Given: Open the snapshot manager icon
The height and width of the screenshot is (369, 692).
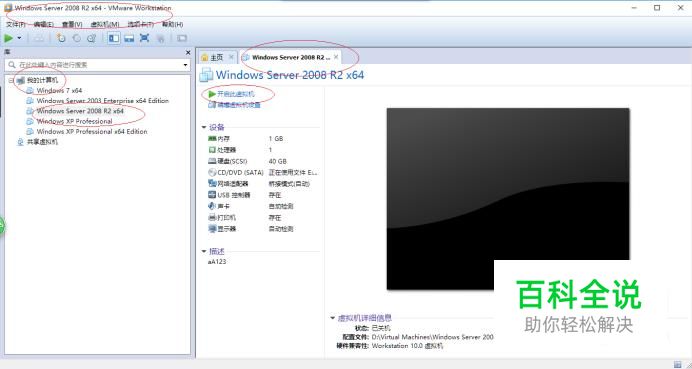Looking at the screenshot, I should tap(91, 38).
